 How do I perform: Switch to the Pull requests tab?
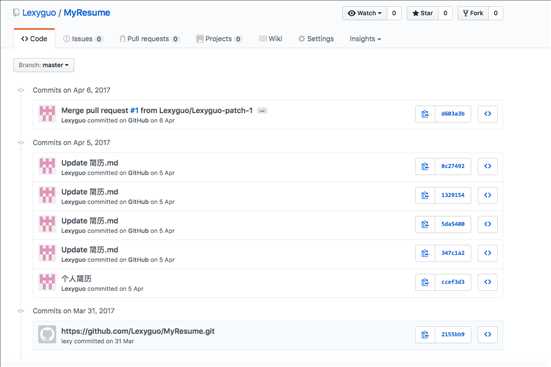149,39
